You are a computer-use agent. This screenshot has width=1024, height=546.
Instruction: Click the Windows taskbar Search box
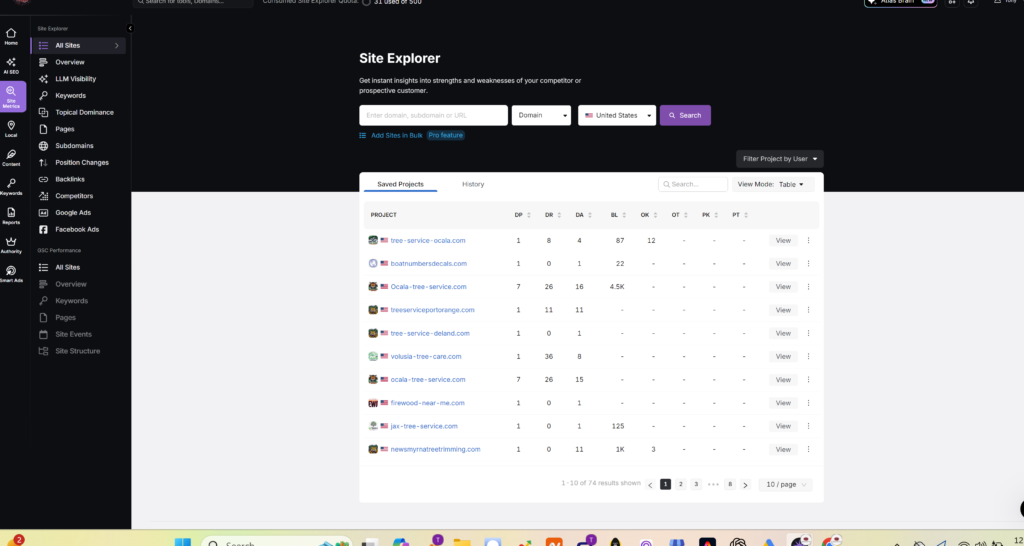(277, 542)
